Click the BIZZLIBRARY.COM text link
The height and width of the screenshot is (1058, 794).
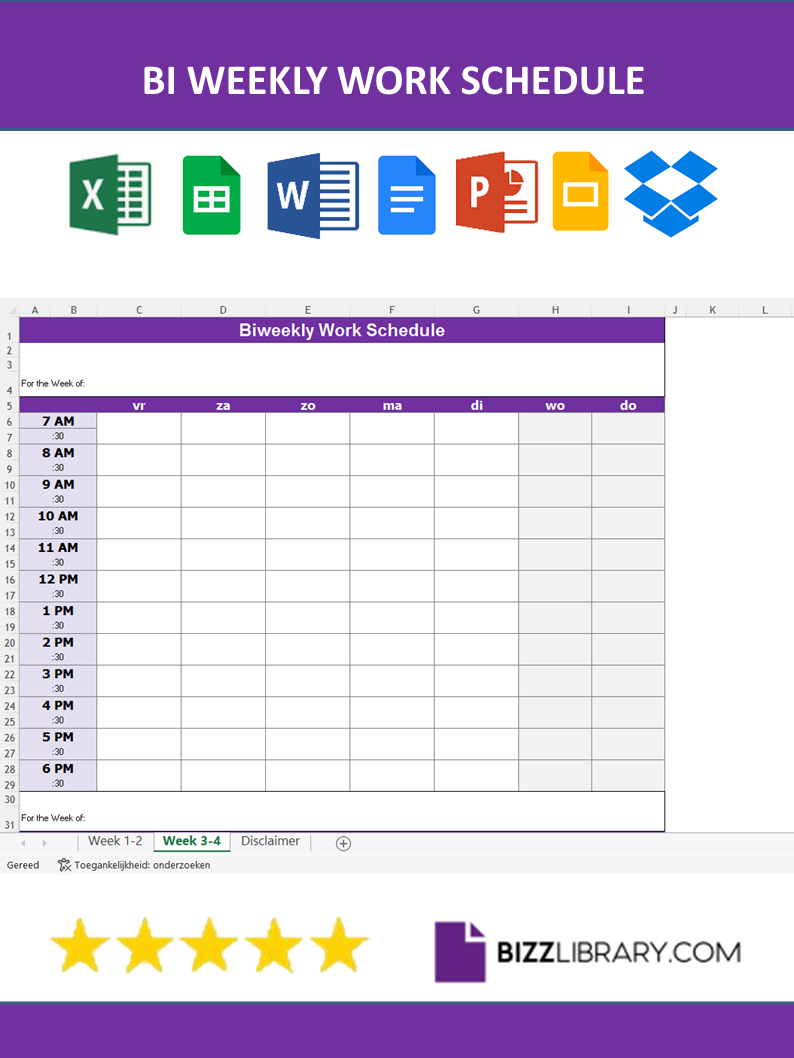click(619, 952)
